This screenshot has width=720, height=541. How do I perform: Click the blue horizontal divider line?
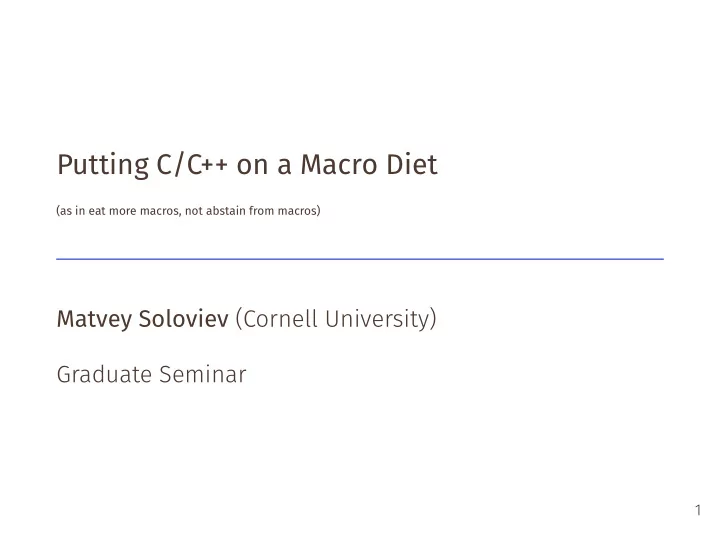360,259
